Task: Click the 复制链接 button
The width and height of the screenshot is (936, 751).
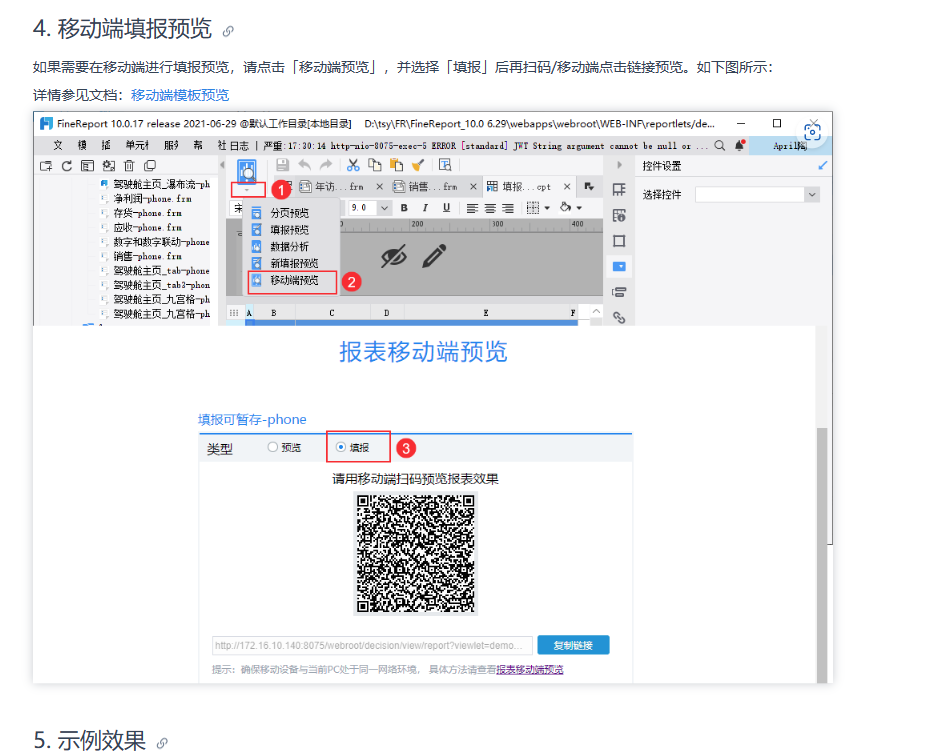Action: [573, 645]
